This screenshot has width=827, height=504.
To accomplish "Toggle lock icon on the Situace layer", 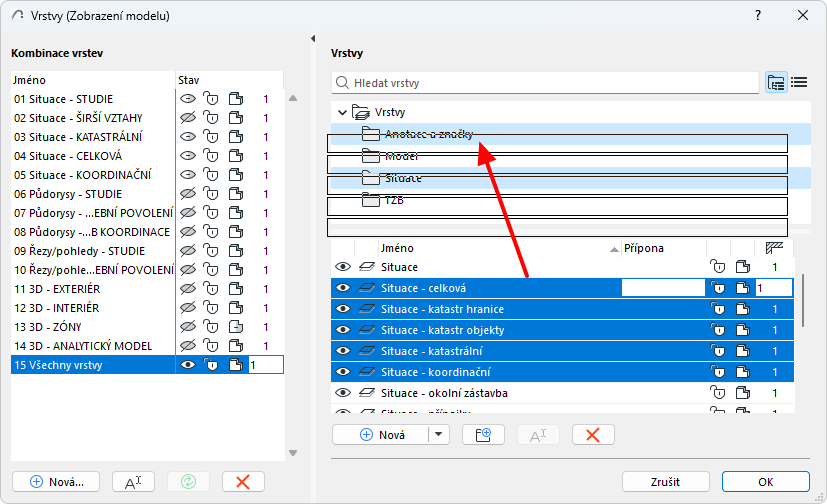I will pyautogui.click(x=717, y=267).
